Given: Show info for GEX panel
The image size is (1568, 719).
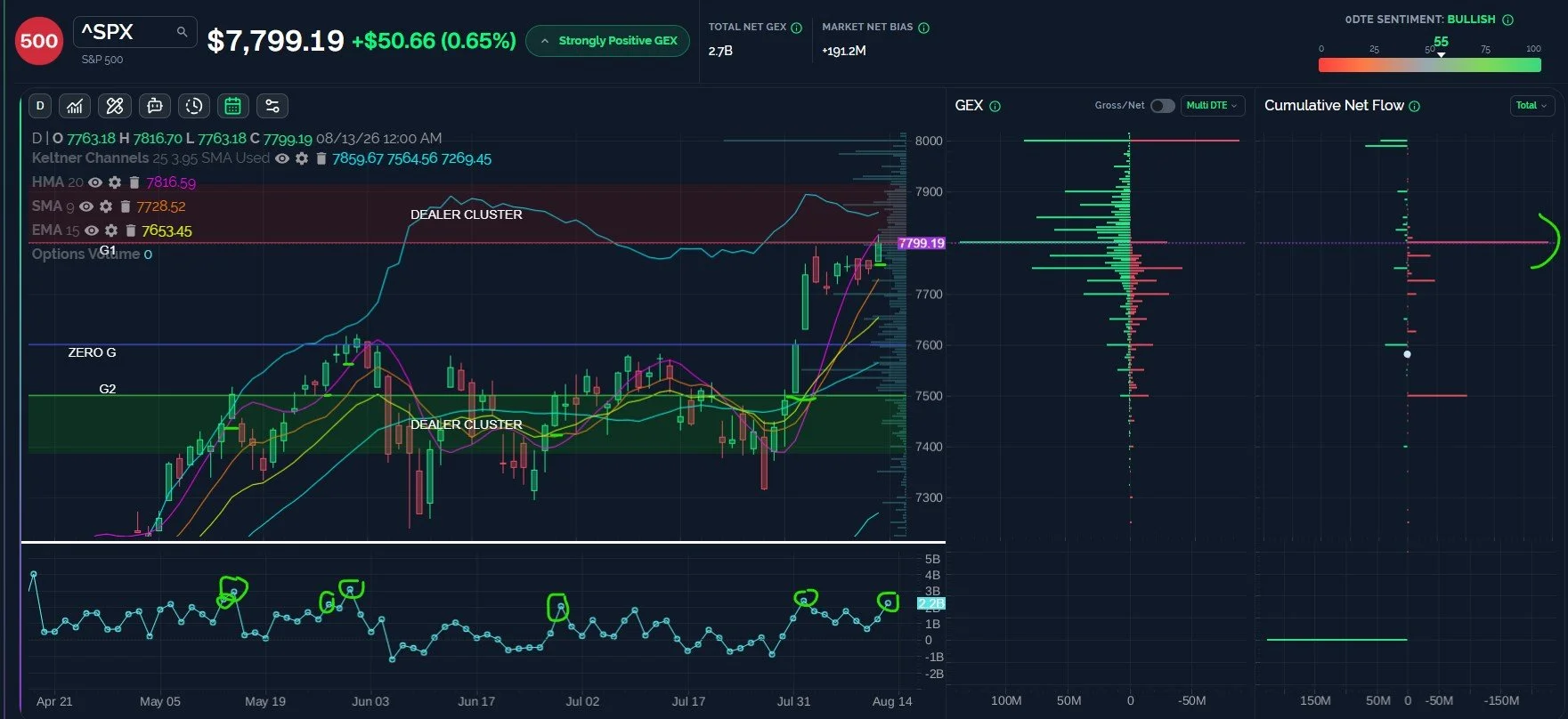Looking at the screenshot, I should [995, 106].
